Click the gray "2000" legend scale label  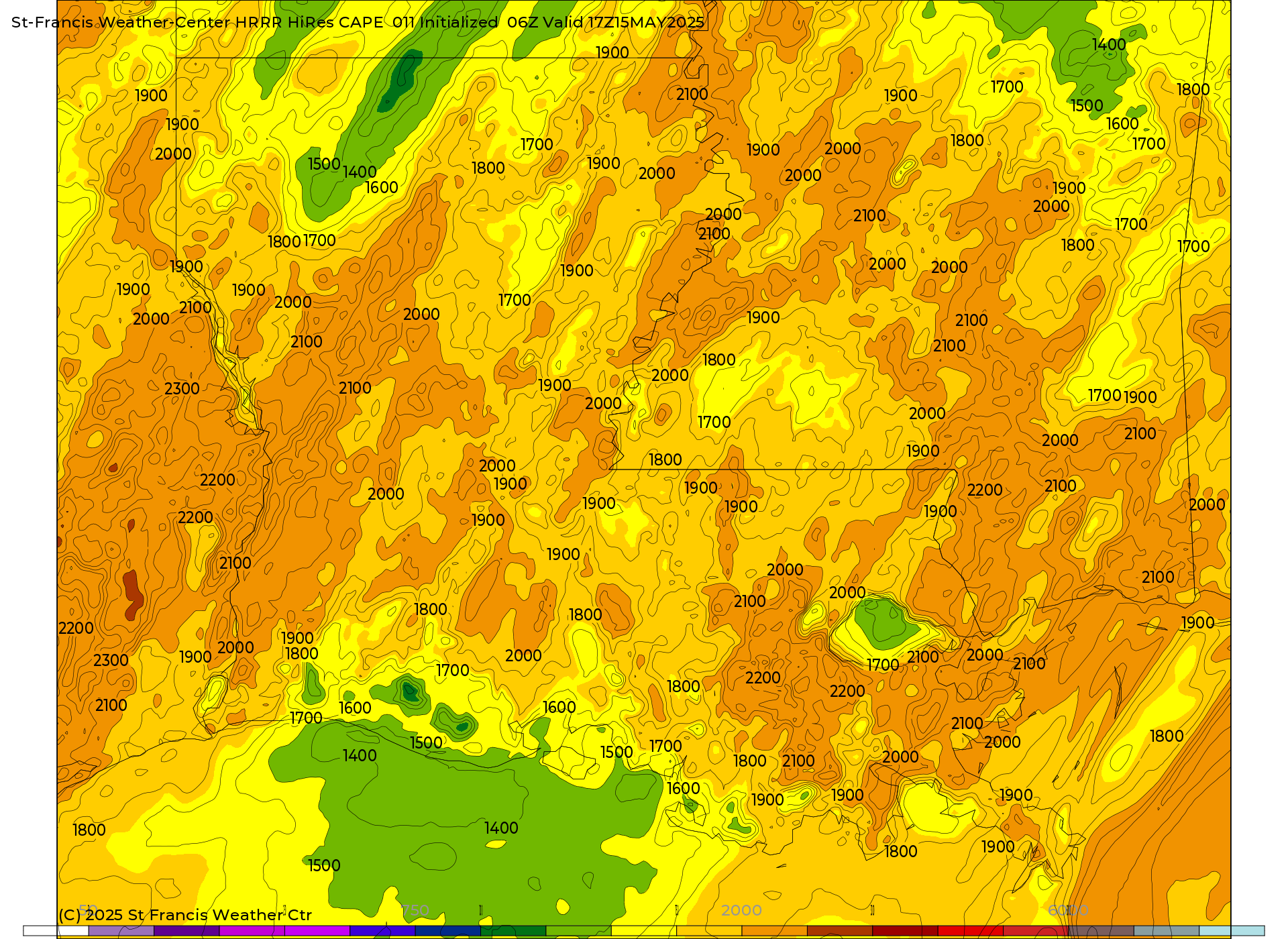pos(741,910)
